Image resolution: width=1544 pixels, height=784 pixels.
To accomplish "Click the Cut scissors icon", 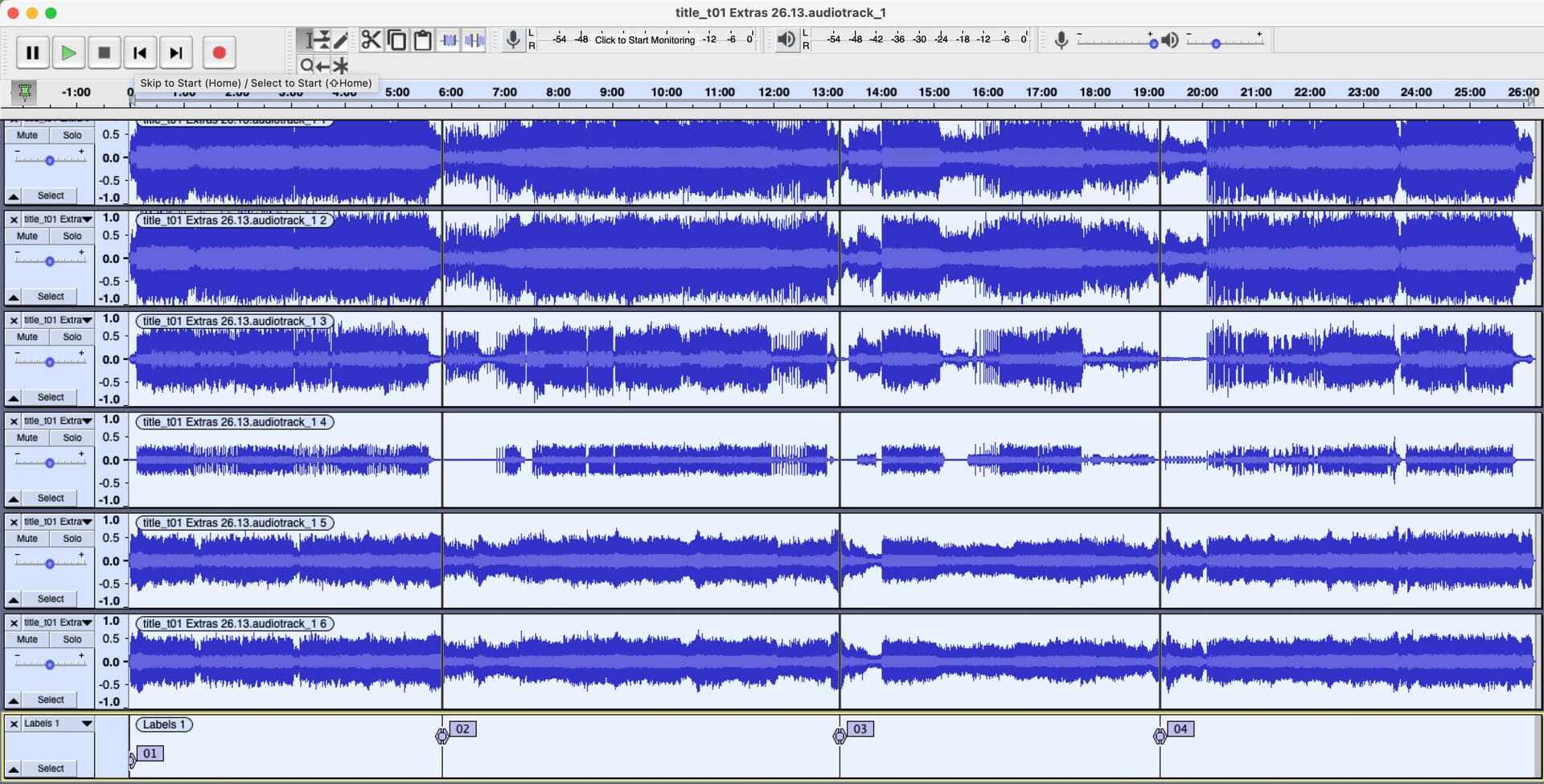I will pyautogui.click(x=371, y=39).
